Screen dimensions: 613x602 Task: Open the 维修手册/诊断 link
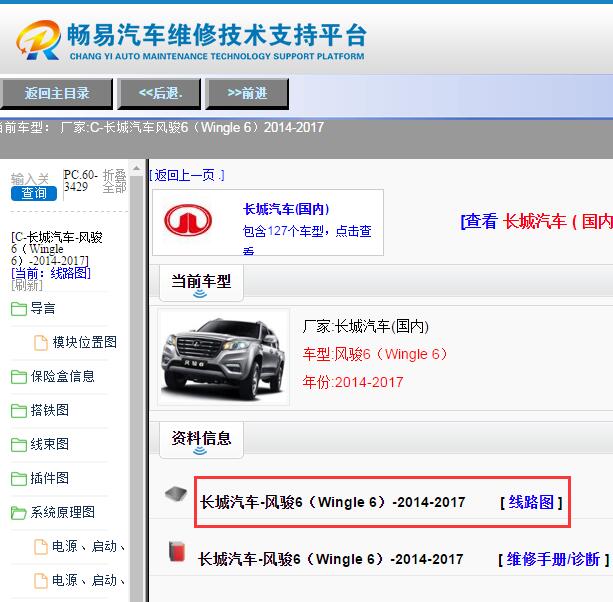tap(553, 559)
